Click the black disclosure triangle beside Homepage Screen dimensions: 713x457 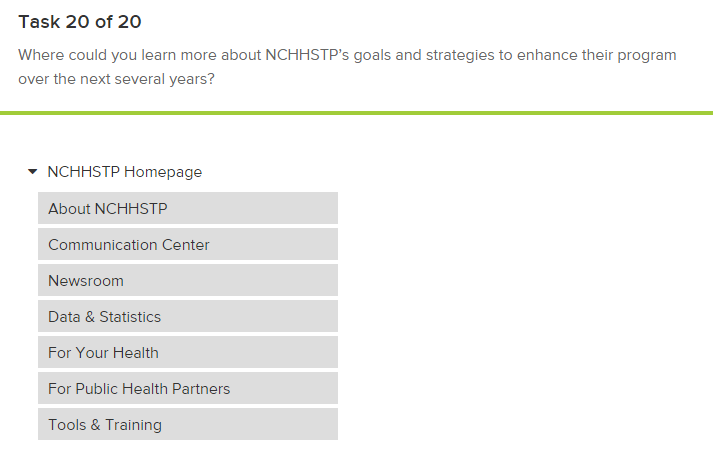[33, 172]
